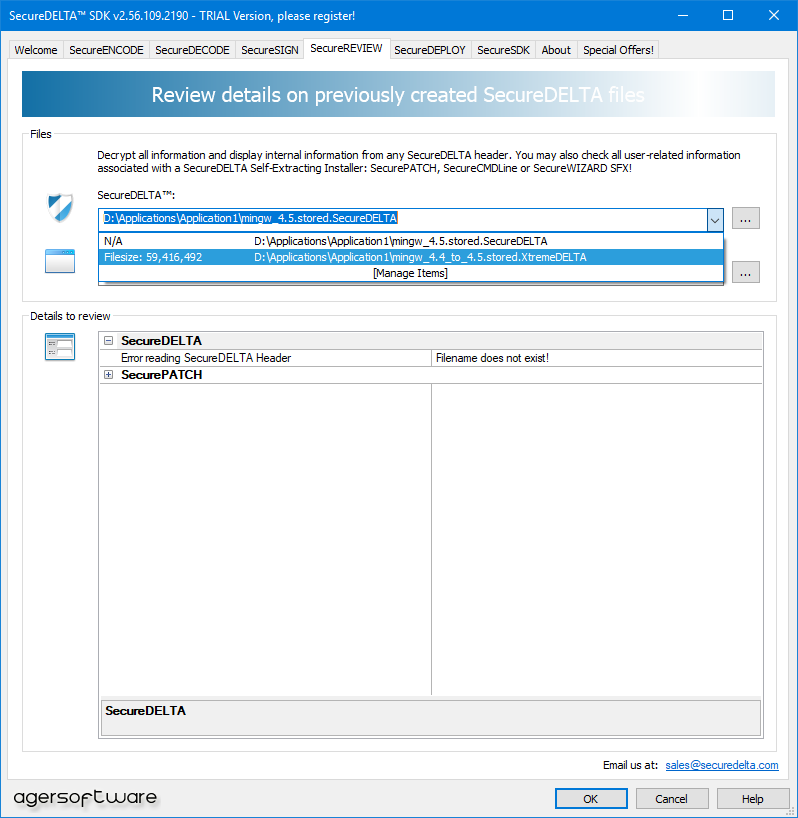Open the About tab
798x818 pixels.
tap(556, 50)
